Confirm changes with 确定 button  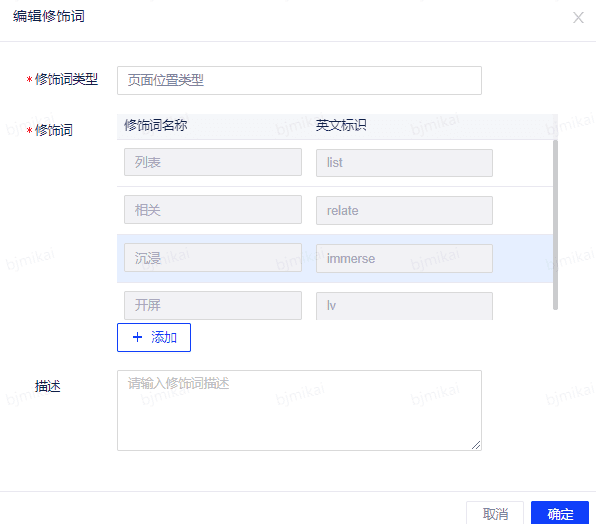click(560, 513)
